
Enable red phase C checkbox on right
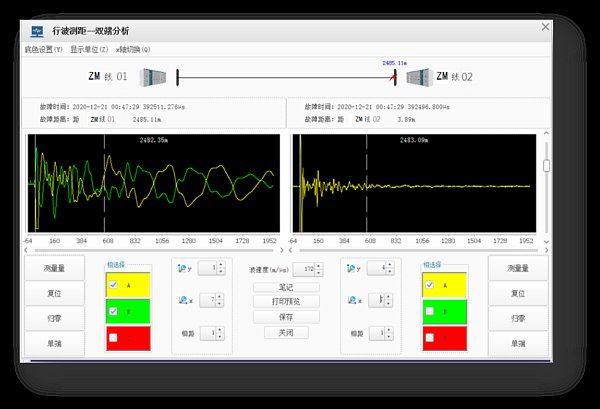tap(430, 339)
